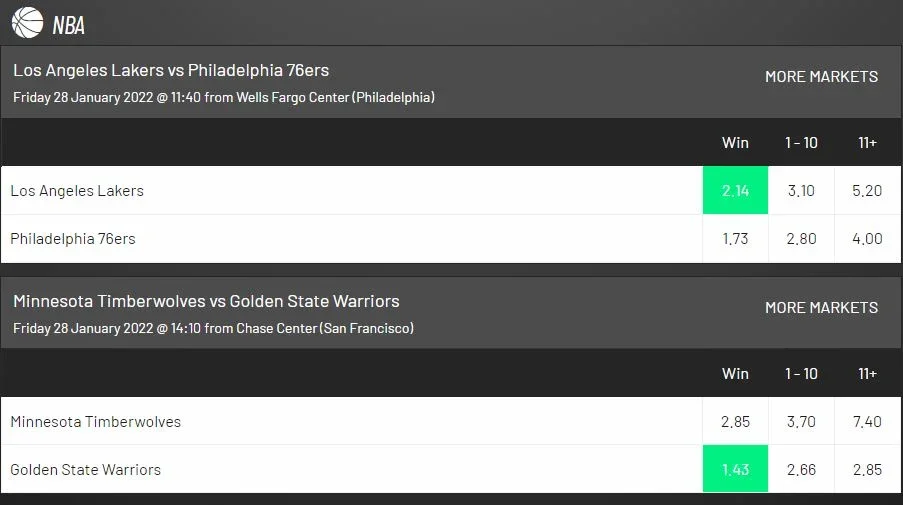Pick 76ers 11+ margin odds 4.00

(x=867, y=238)
